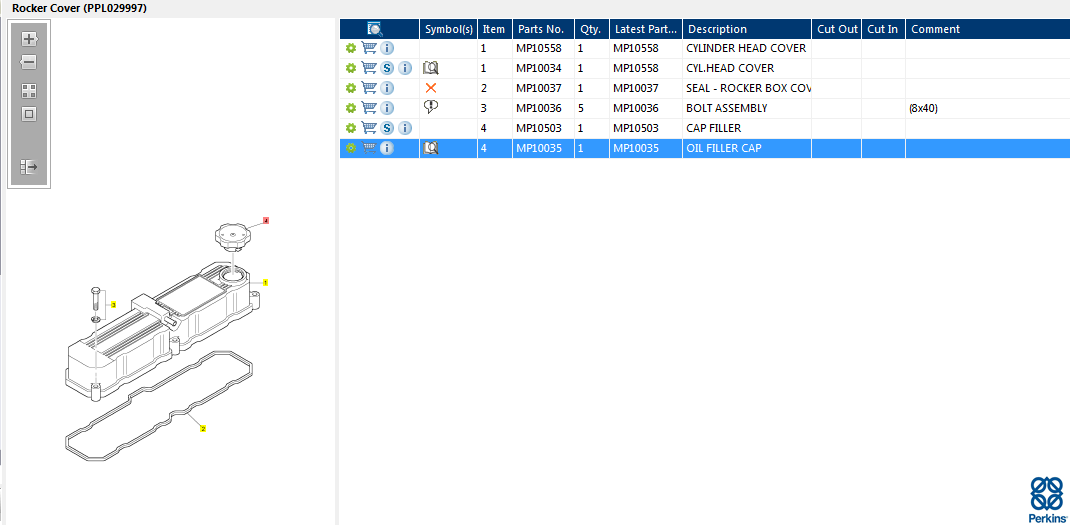Viewport: 1070px width, 525px height.
Task: Click gear icon for MP10558 row
Action: point(351,48)
